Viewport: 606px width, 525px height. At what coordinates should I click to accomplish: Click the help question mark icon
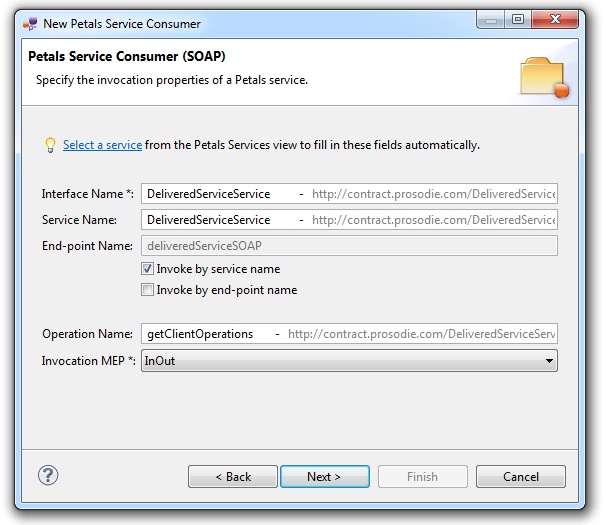coord(48,475)
